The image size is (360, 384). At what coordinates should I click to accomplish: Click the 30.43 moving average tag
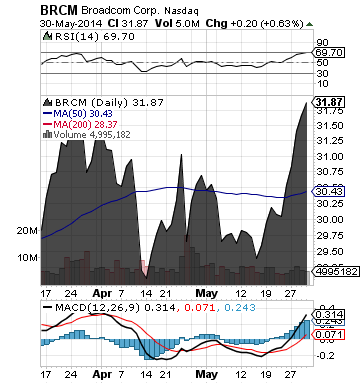328,191
